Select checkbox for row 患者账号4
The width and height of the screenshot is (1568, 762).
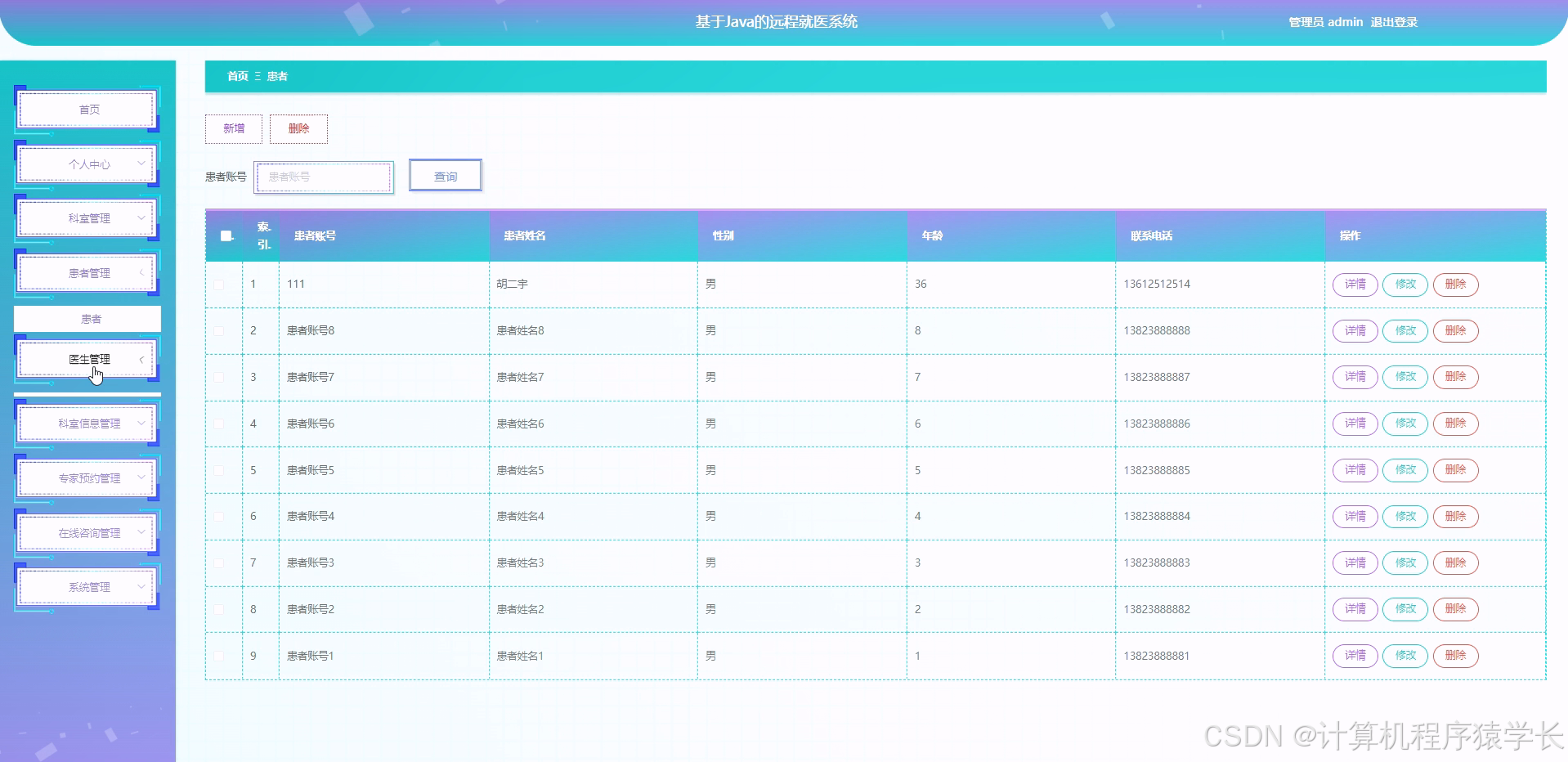click(219, 517)
